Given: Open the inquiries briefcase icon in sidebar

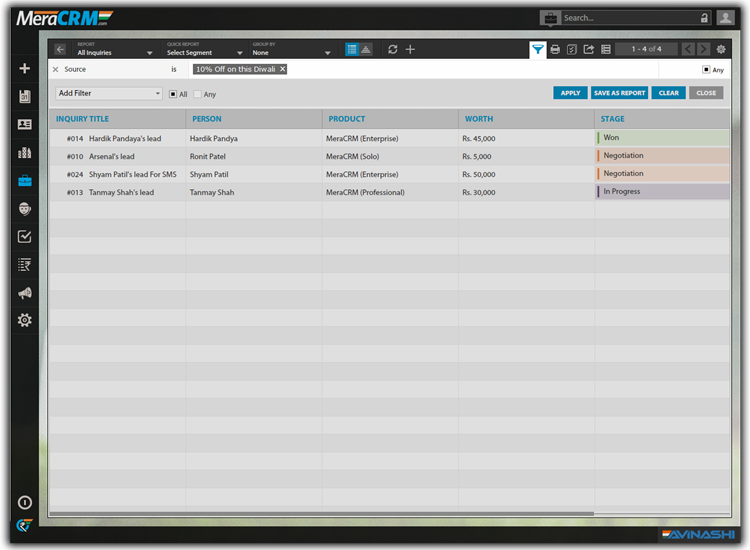Looking at the screenshot, I should pyautogui.click(x=24, y=181).
